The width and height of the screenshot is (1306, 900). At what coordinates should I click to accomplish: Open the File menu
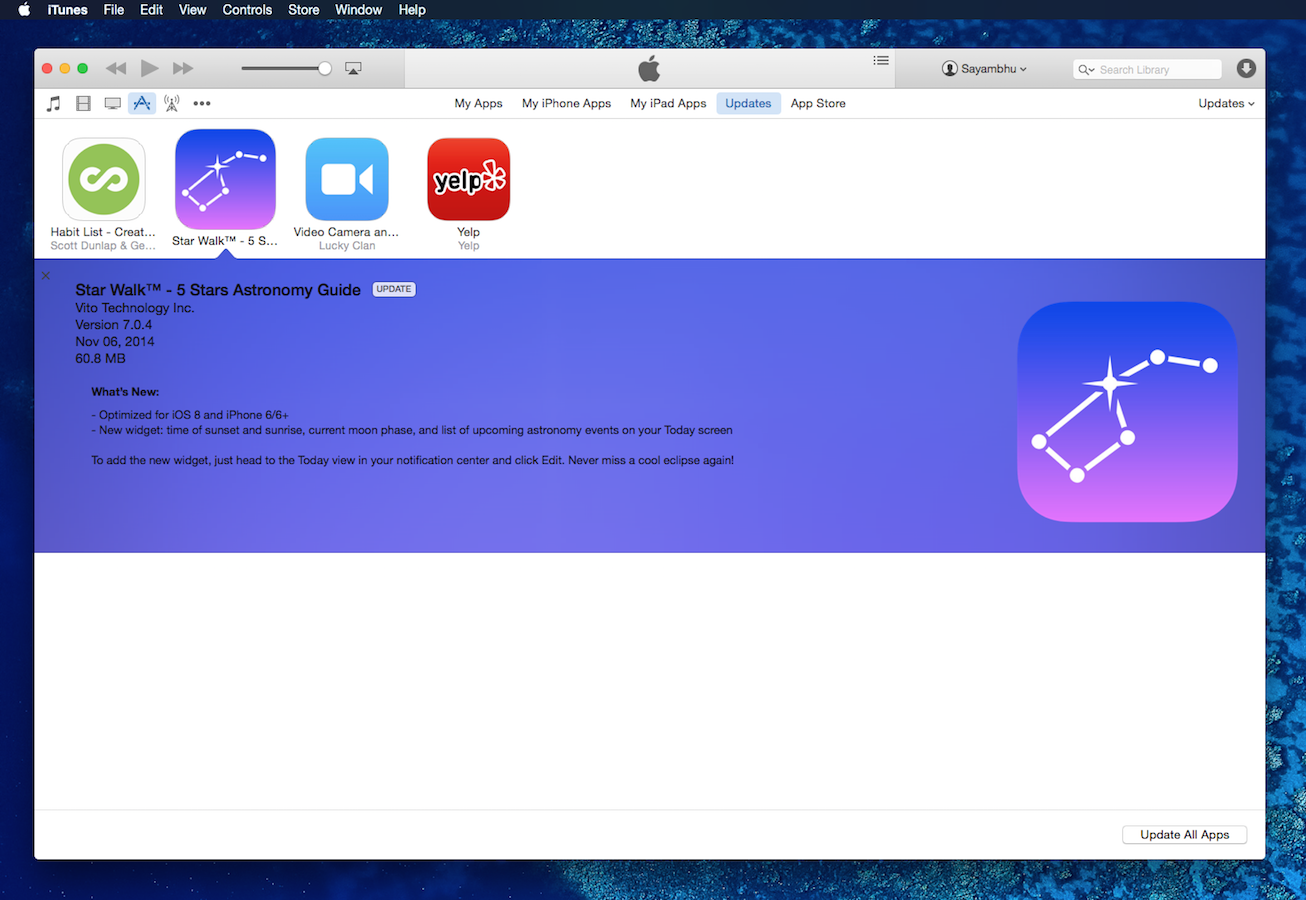(114, 10)
